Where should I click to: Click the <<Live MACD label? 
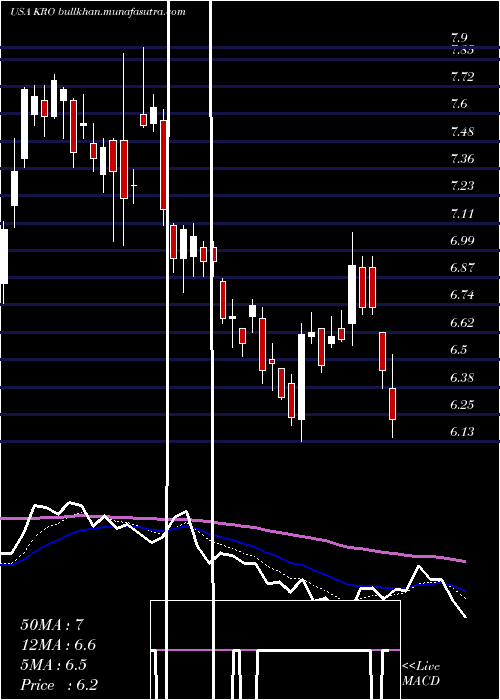[x=421, y=673]
